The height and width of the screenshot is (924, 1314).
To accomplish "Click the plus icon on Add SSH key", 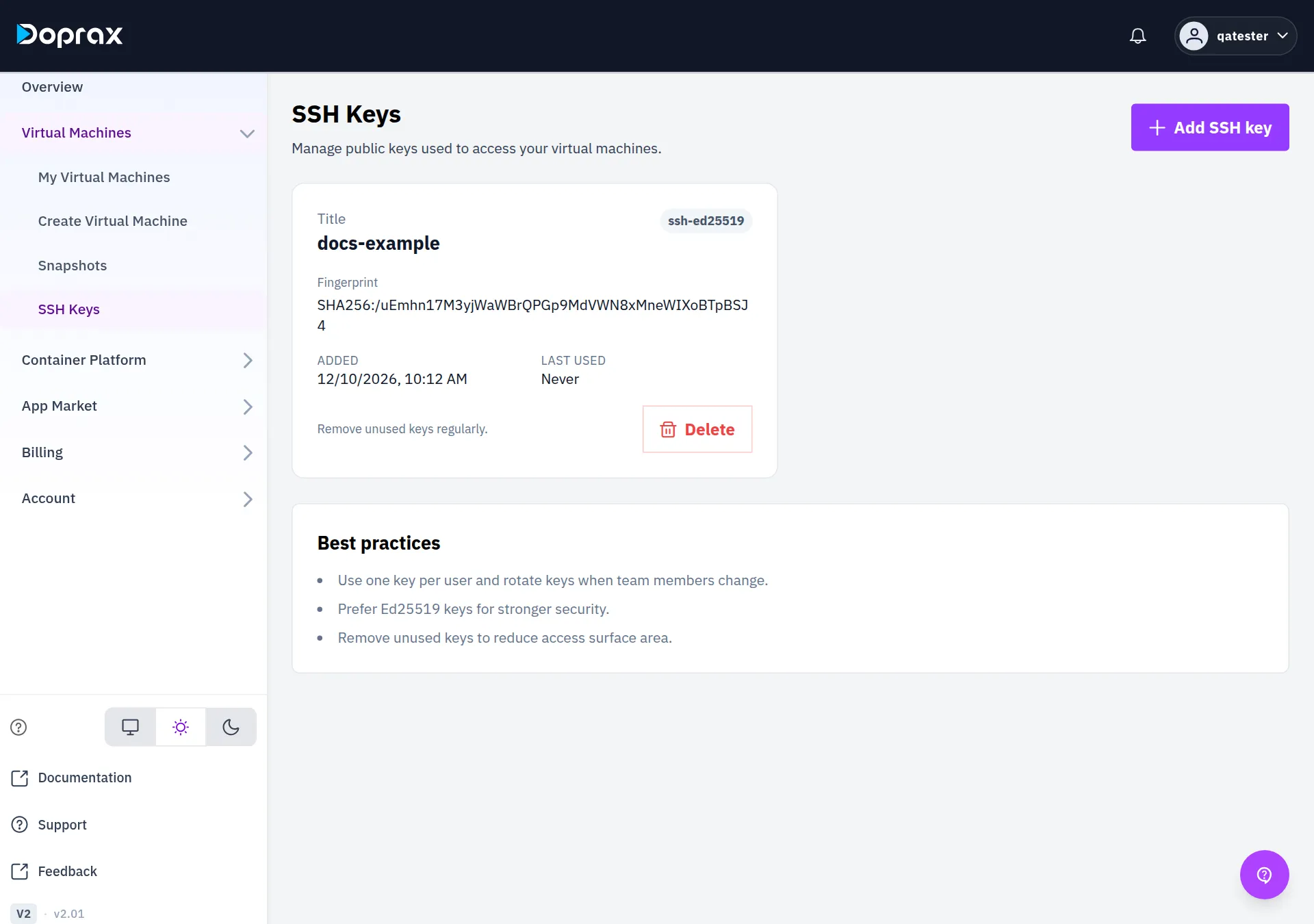I will click(x=1157, y=128).
